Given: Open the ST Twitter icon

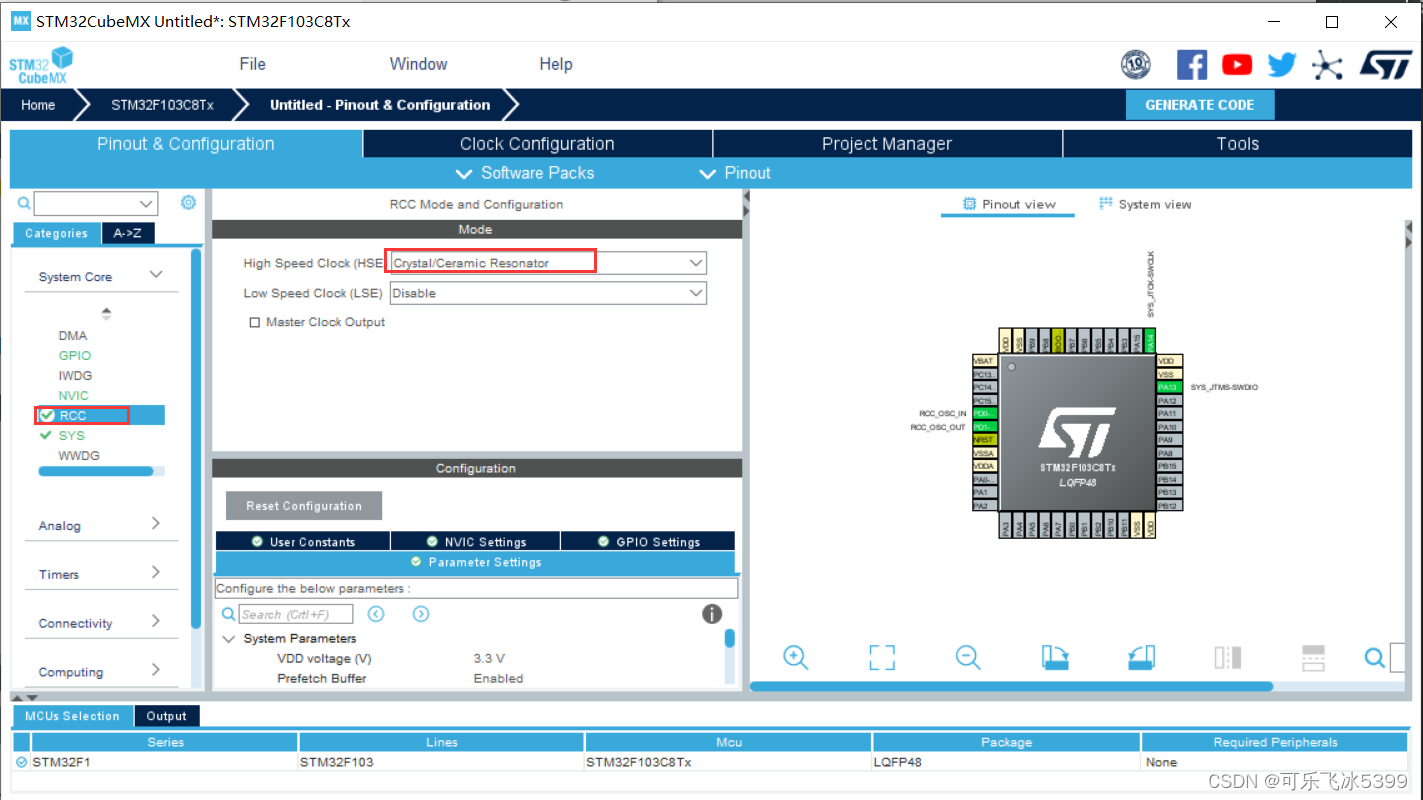Looking at the screenshot, I should pos(1282,66).
